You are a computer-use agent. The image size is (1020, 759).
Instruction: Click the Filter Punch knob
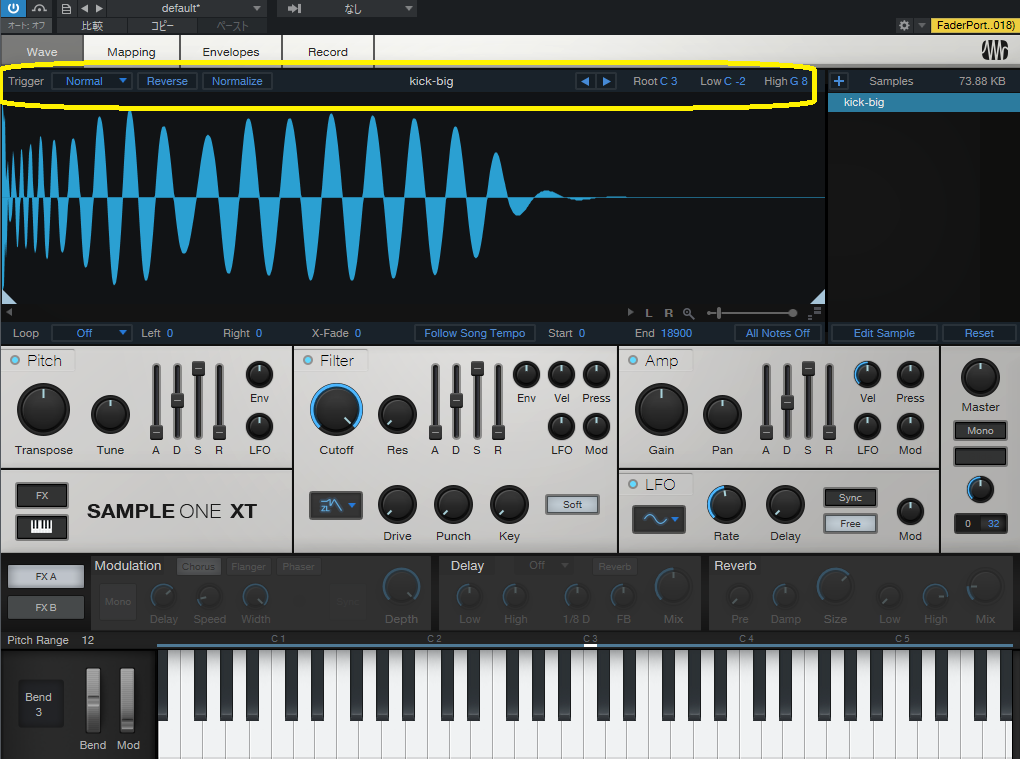point(453,505)
